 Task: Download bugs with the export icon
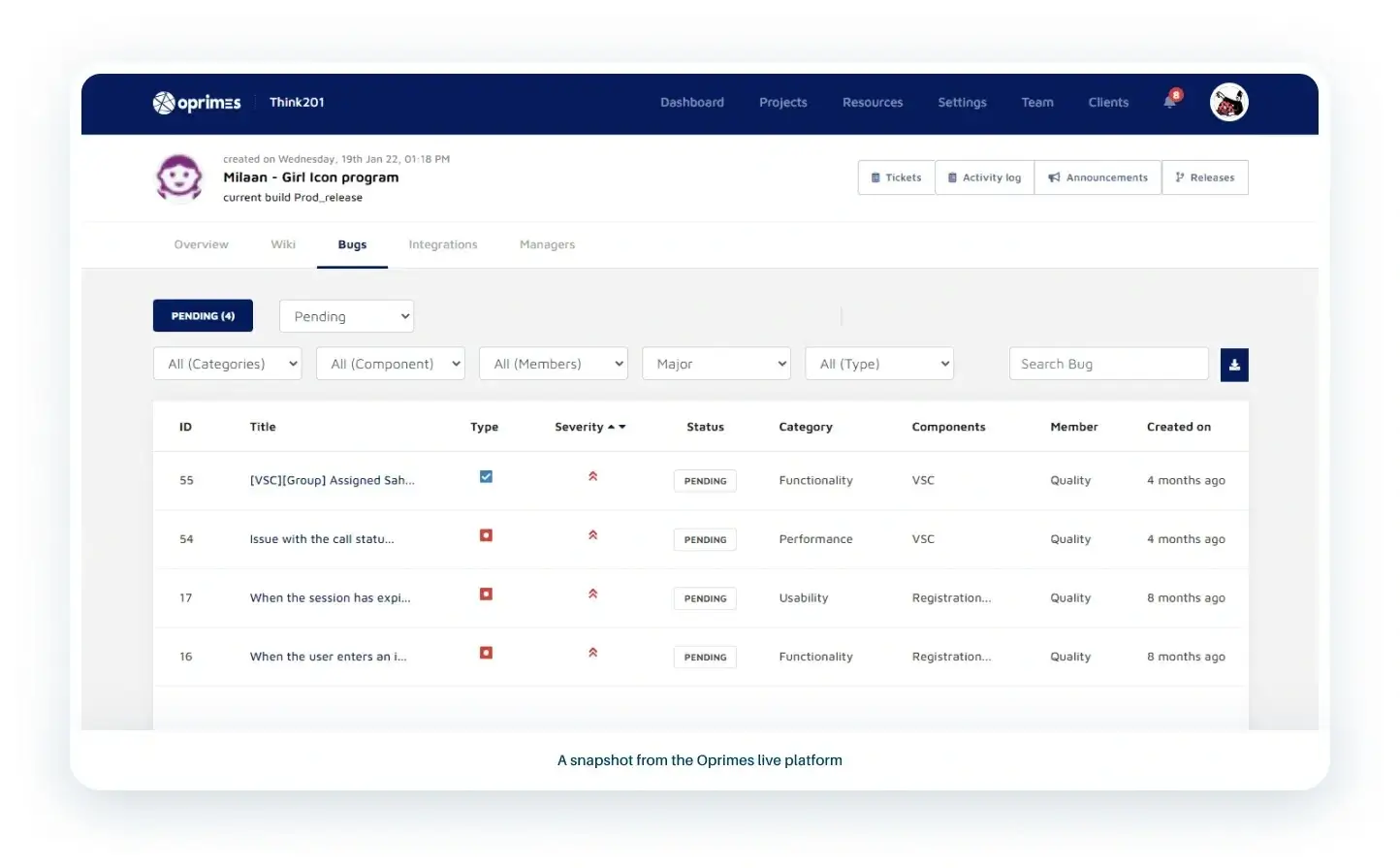click(x=1234, y=365)
